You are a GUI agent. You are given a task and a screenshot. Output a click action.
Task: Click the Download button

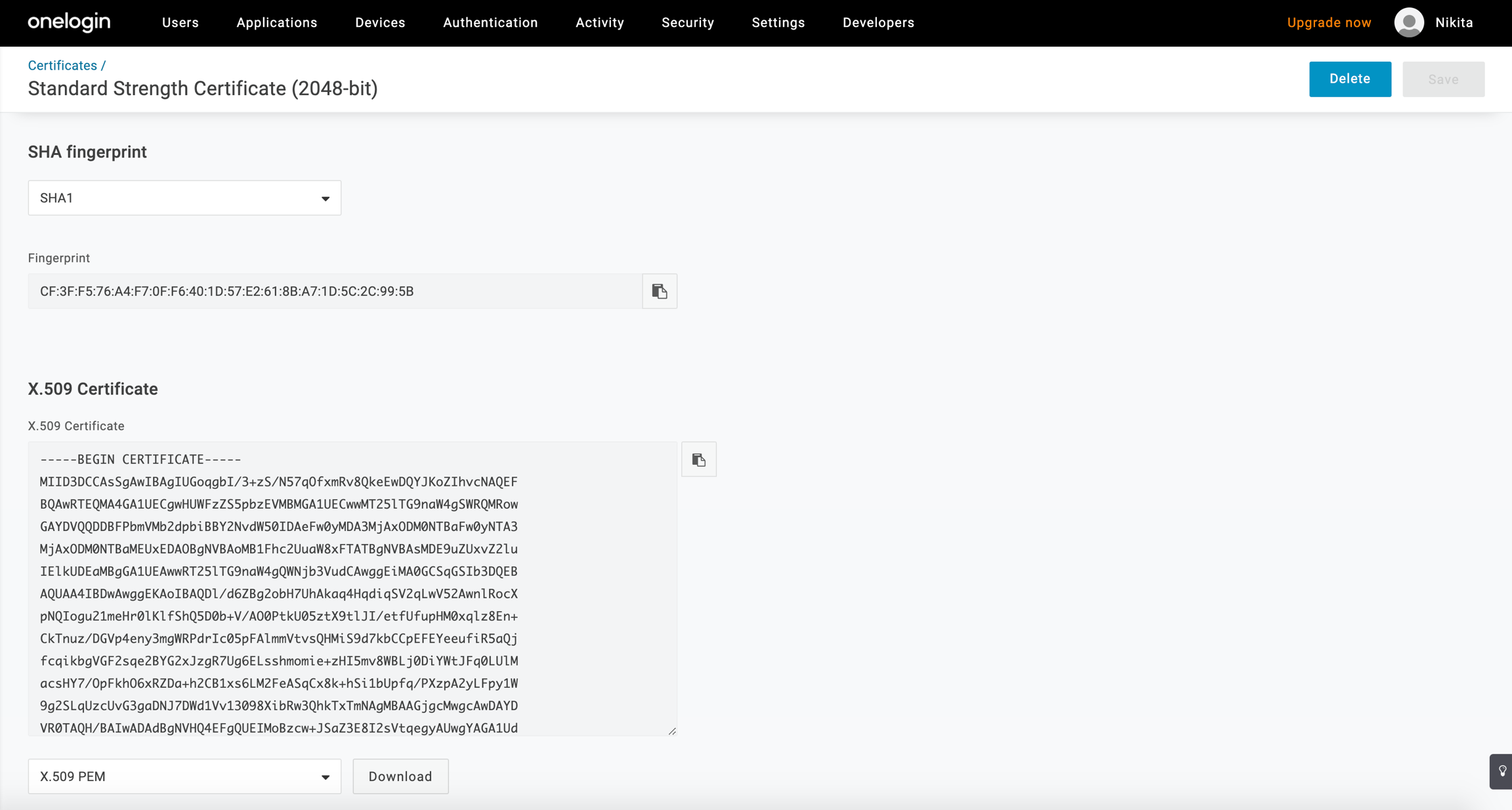(x=400, y=777)
